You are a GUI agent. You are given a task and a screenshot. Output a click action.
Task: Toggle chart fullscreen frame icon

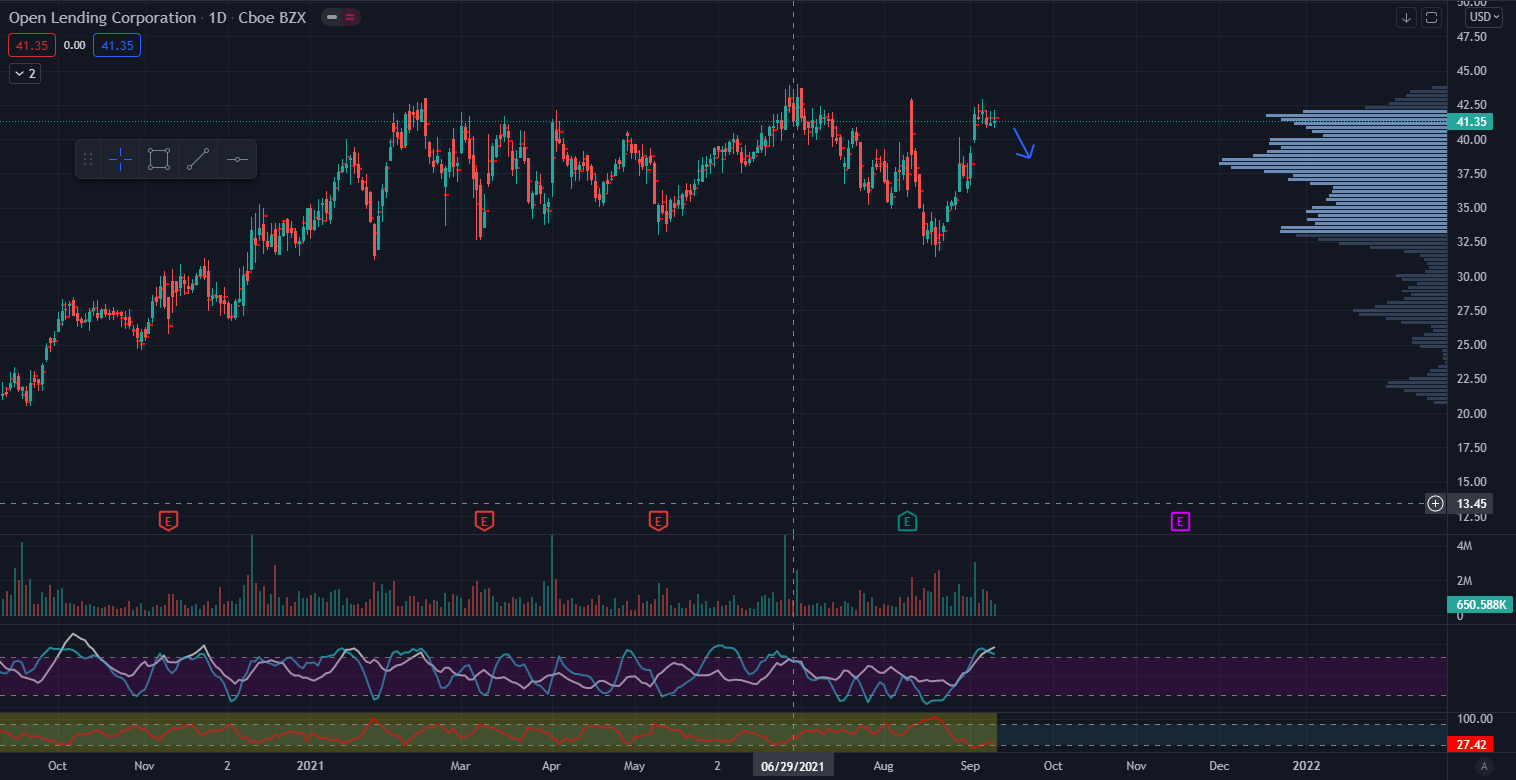[1432, 17]
